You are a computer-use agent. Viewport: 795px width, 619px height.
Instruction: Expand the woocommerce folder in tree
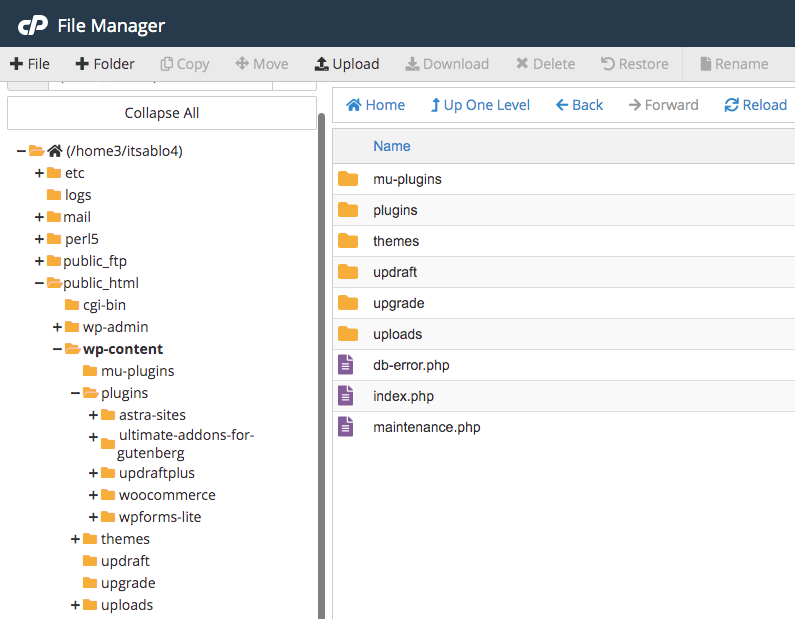click(x=93, y=495)
